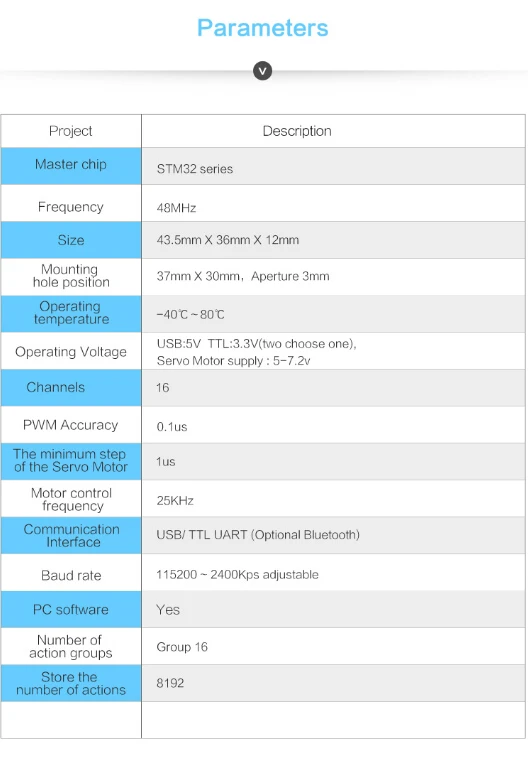Click the minimum step of Servo Motor cell
The width and height of the screenshot is (528, 760).
click(71, 461)
